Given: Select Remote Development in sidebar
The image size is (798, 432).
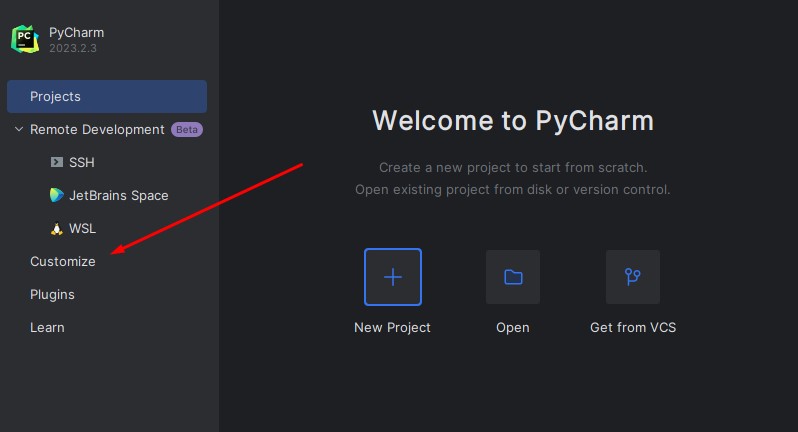Looking at the screenshot, I should pyautogui.click(x=97, y=130).
